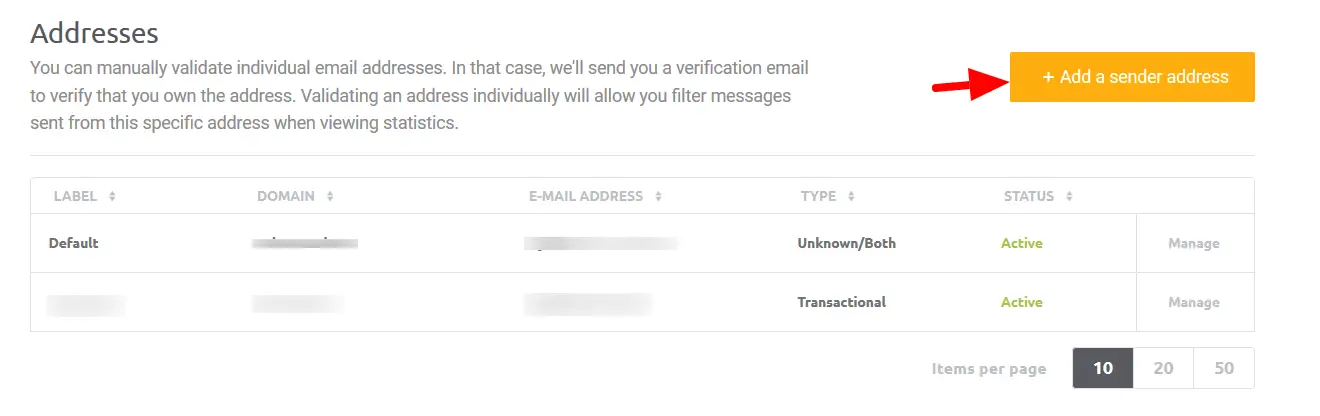Select the Default label cell
Screen dimensions: 1320x416
pyautogui.click(x=74, y=243)
